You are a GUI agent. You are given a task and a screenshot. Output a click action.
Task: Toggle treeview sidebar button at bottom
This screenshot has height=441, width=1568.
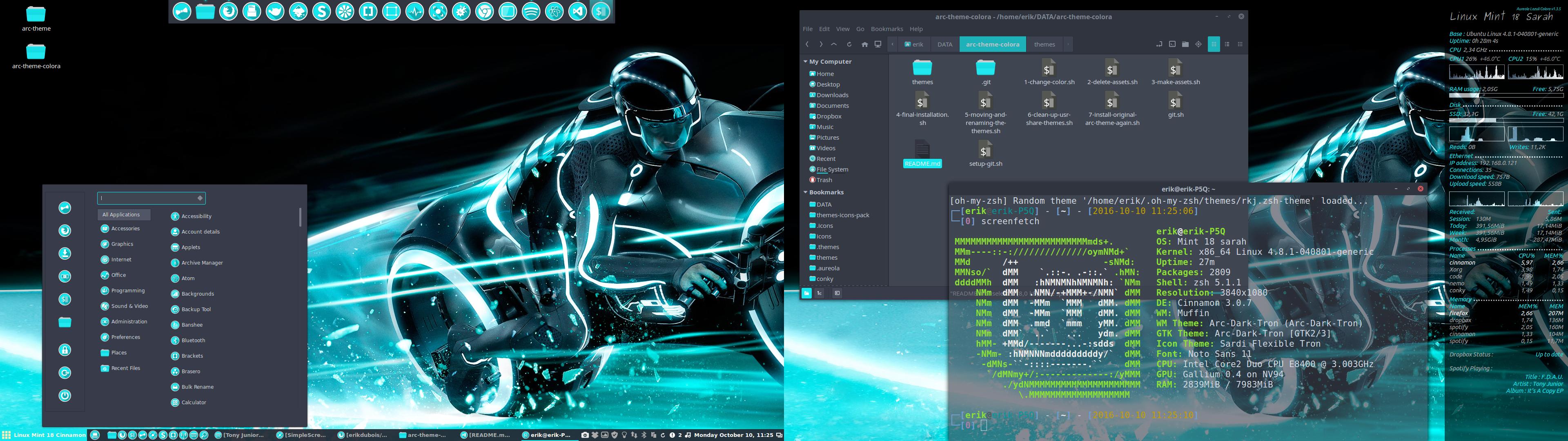click(820, 293)
